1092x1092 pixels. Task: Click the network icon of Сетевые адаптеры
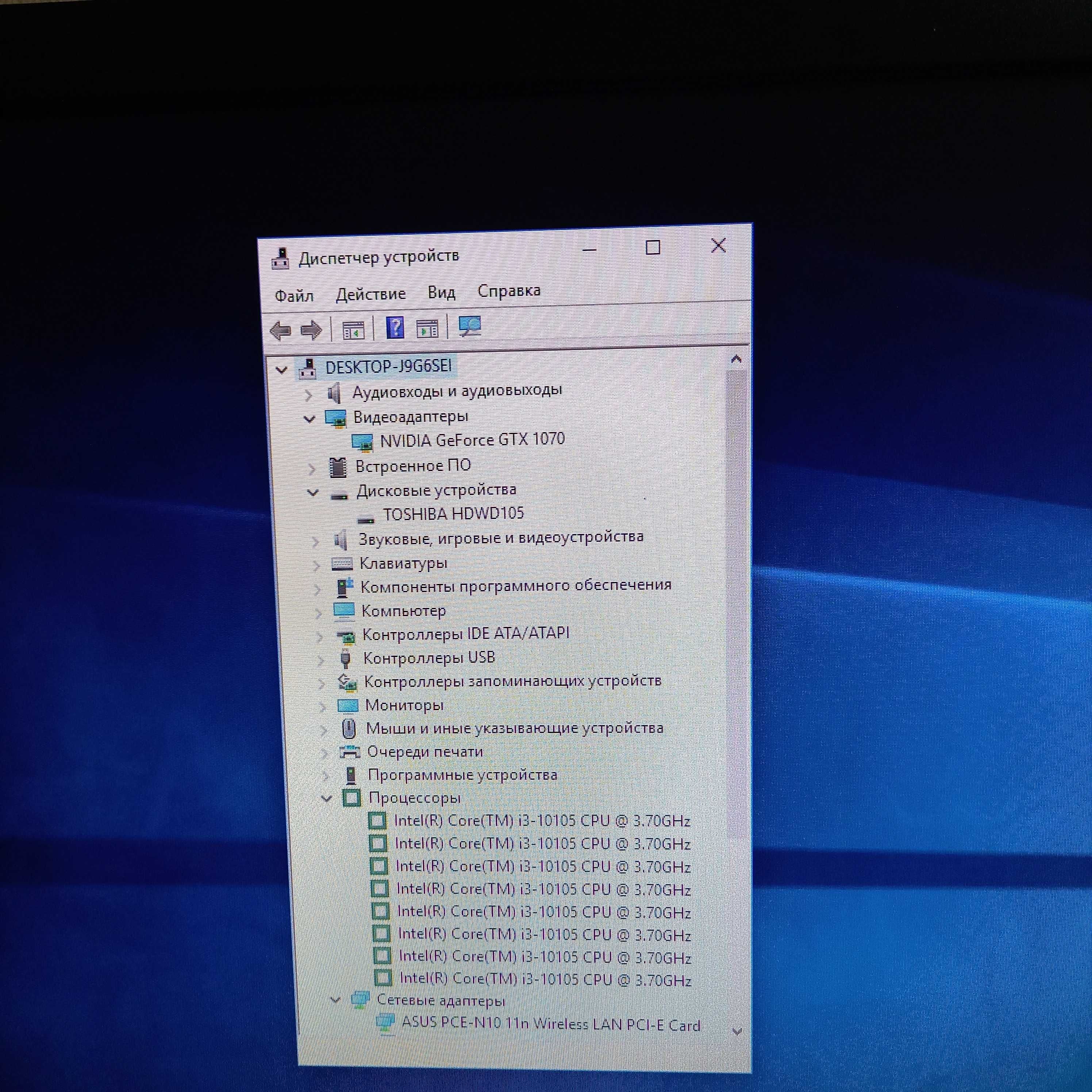[361, 999]
